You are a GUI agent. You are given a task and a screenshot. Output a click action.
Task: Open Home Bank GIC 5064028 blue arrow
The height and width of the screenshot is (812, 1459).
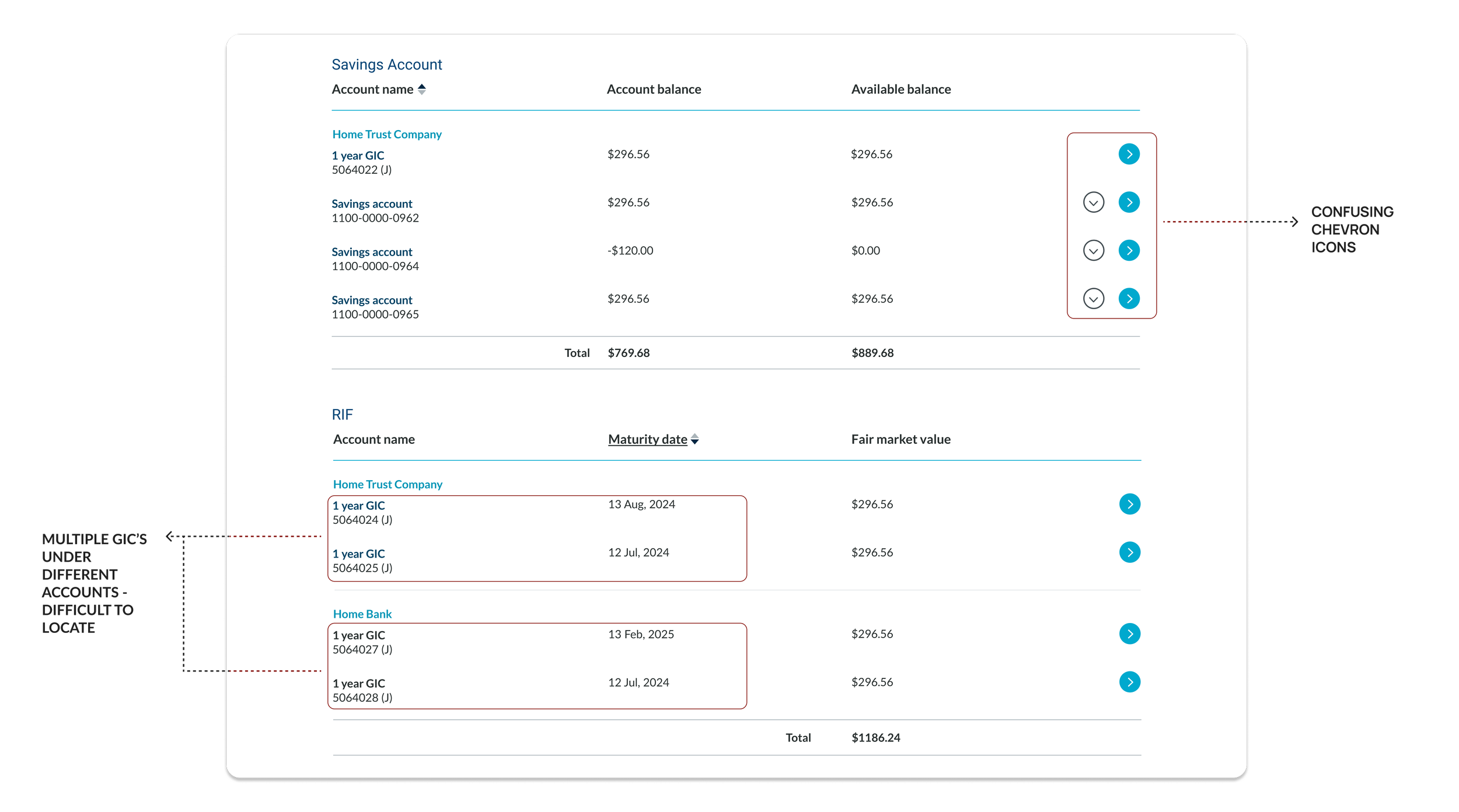1129,682
